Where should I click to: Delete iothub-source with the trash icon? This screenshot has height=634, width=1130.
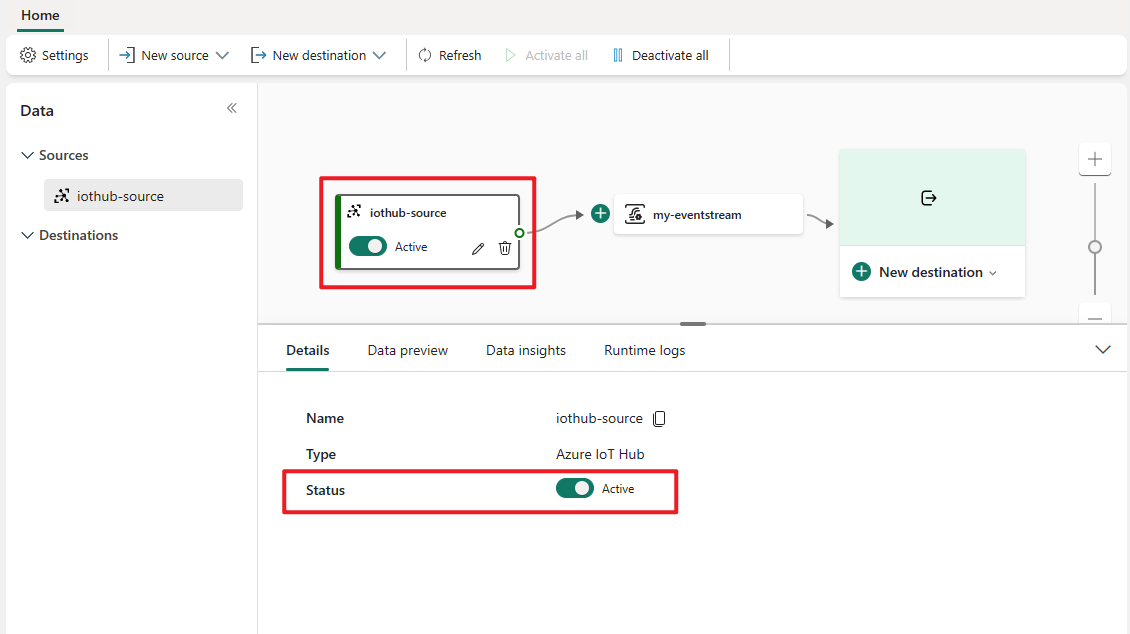coord(505,248)
